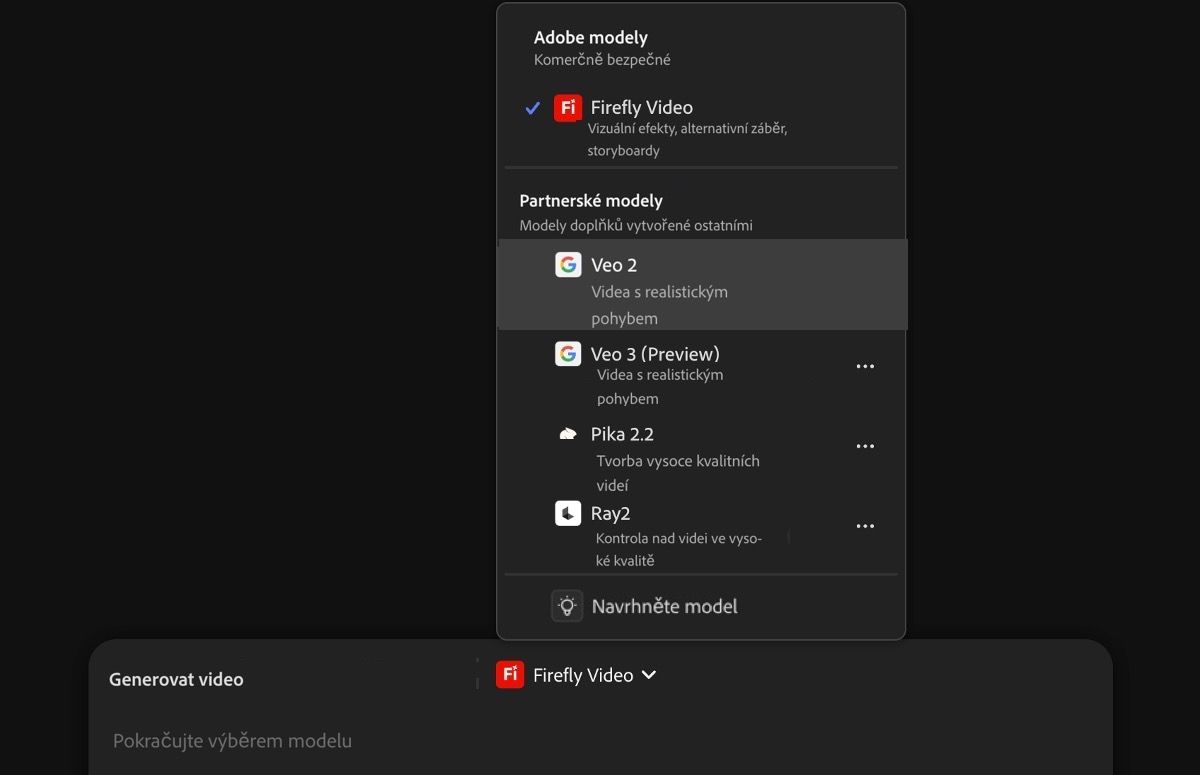
Task: Click the Fi icon in the bottom generation bar
Action: coord(510,674)
